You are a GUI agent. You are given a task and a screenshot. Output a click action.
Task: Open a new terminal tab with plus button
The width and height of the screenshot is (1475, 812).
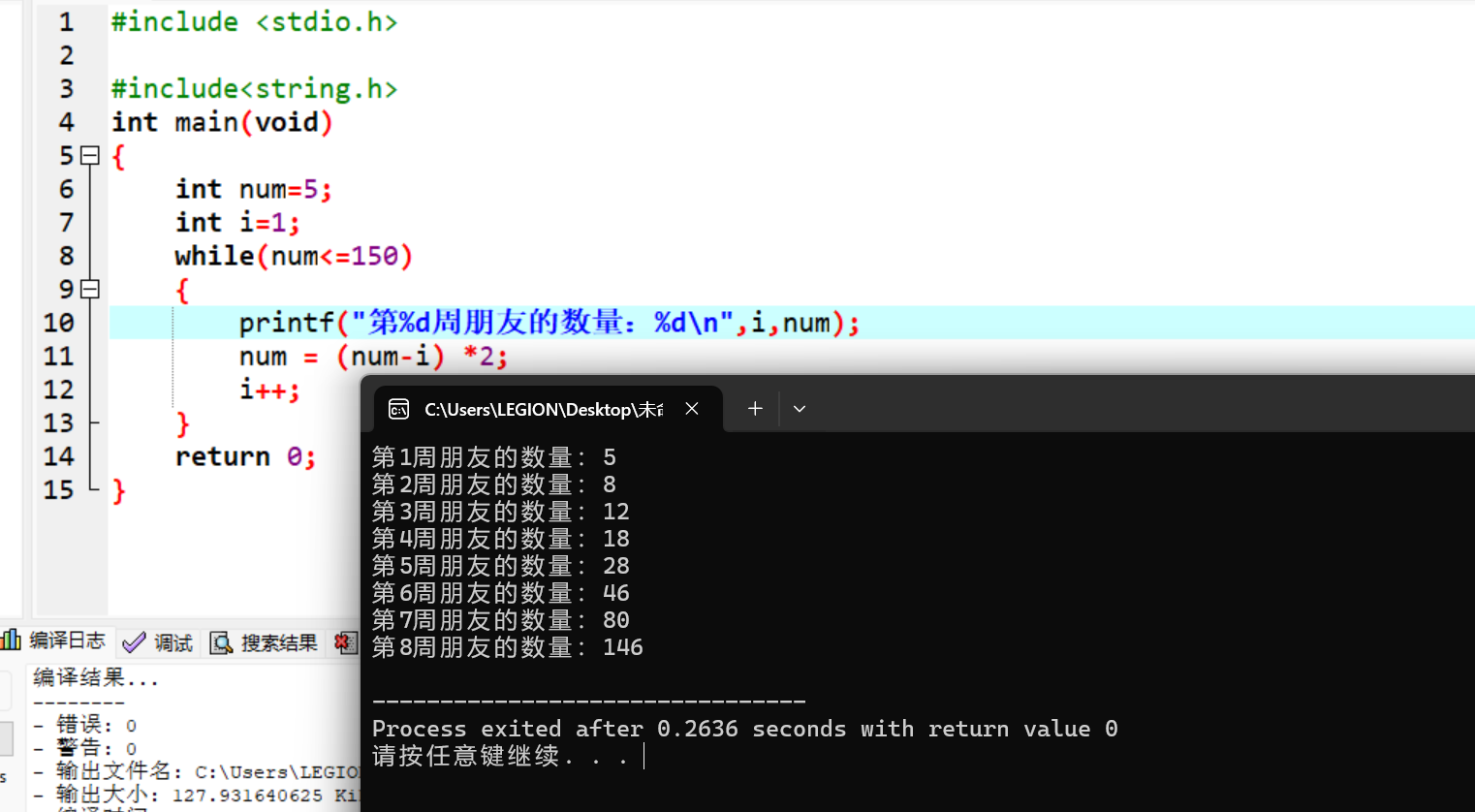(x=755, y=409)
